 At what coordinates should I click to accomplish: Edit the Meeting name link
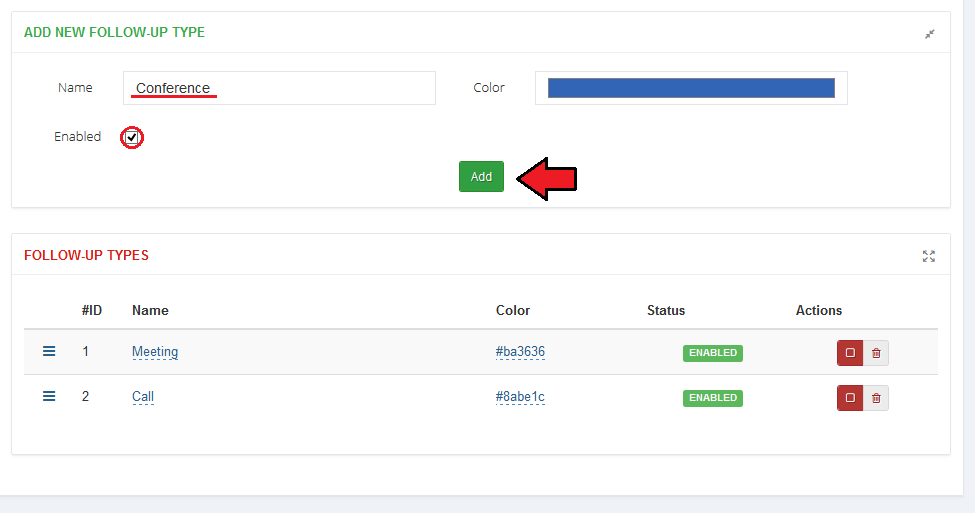coord(155,352)
